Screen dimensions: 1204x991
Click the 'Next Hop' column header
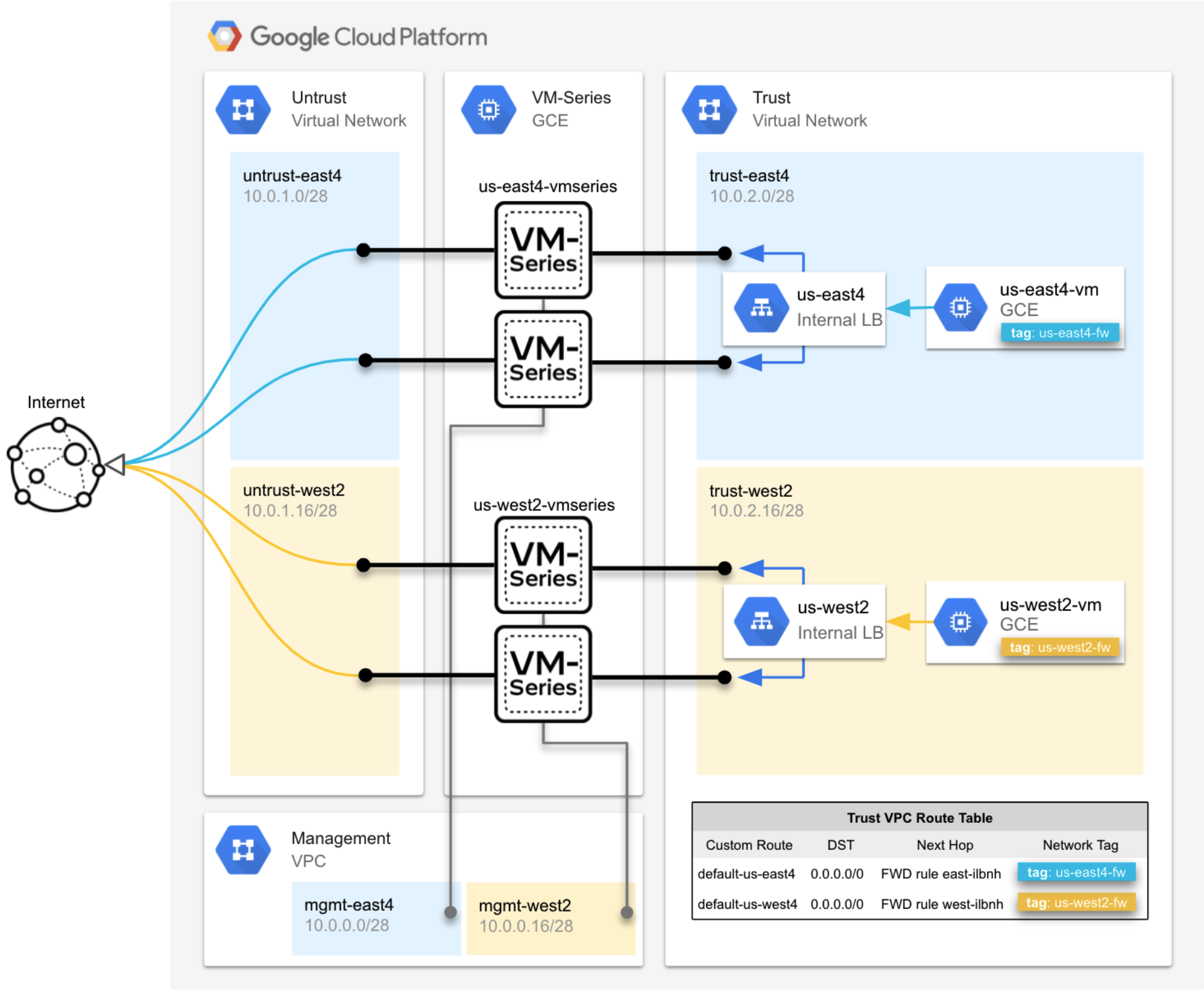[945, 845]
